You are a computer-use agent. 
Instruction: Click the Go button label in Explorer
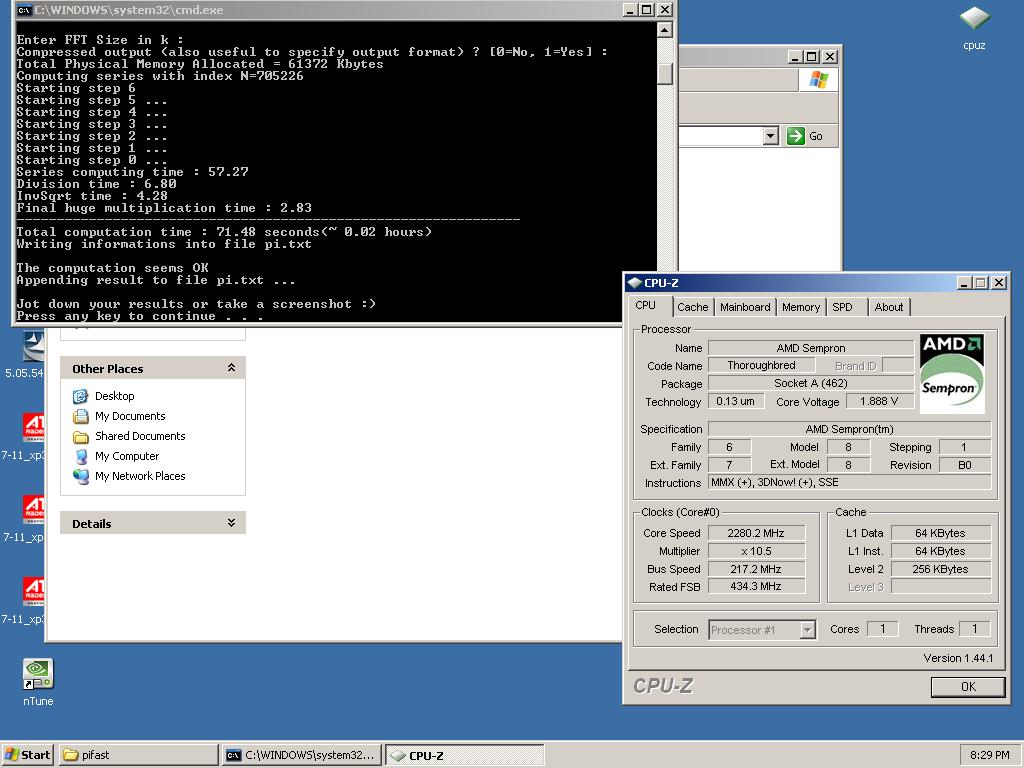(816, 136)
